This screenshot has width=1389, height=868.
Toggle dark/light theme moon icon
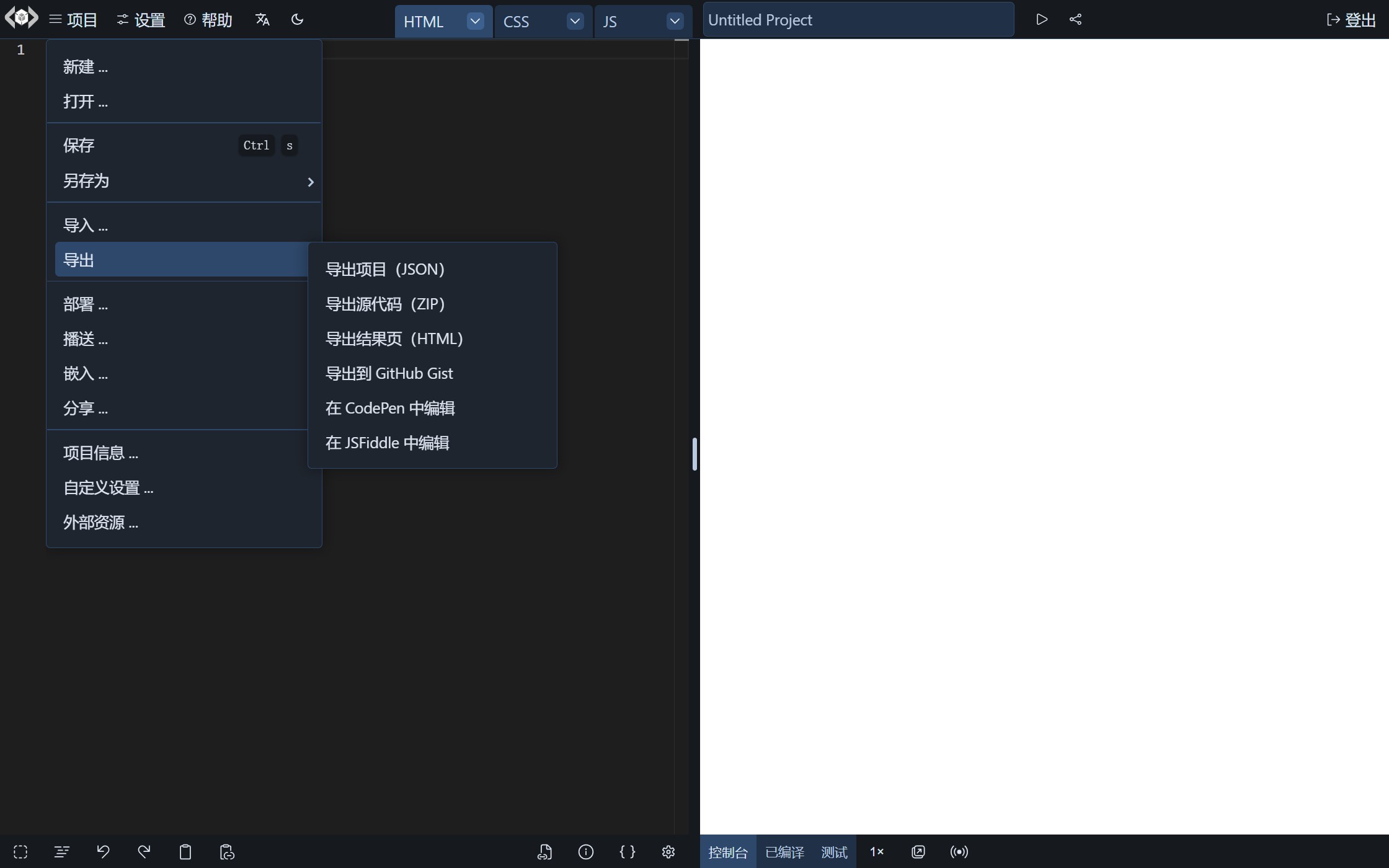pyautogui.click(x=297, y=19)
